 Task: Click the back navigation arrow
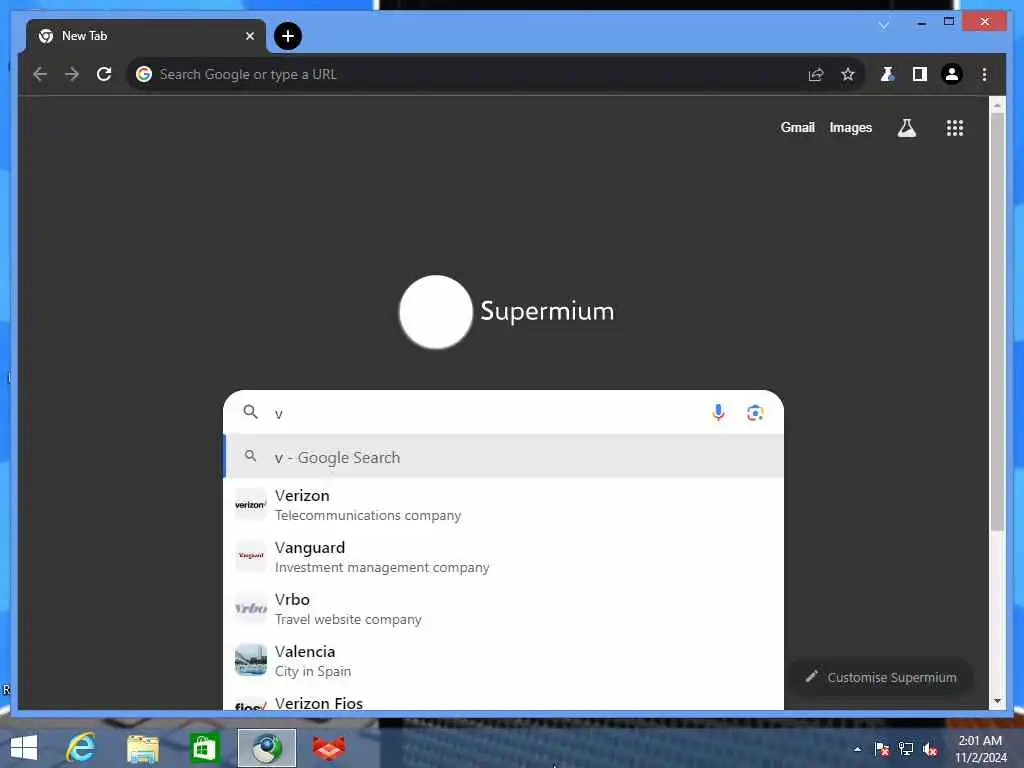pos(40,74)
